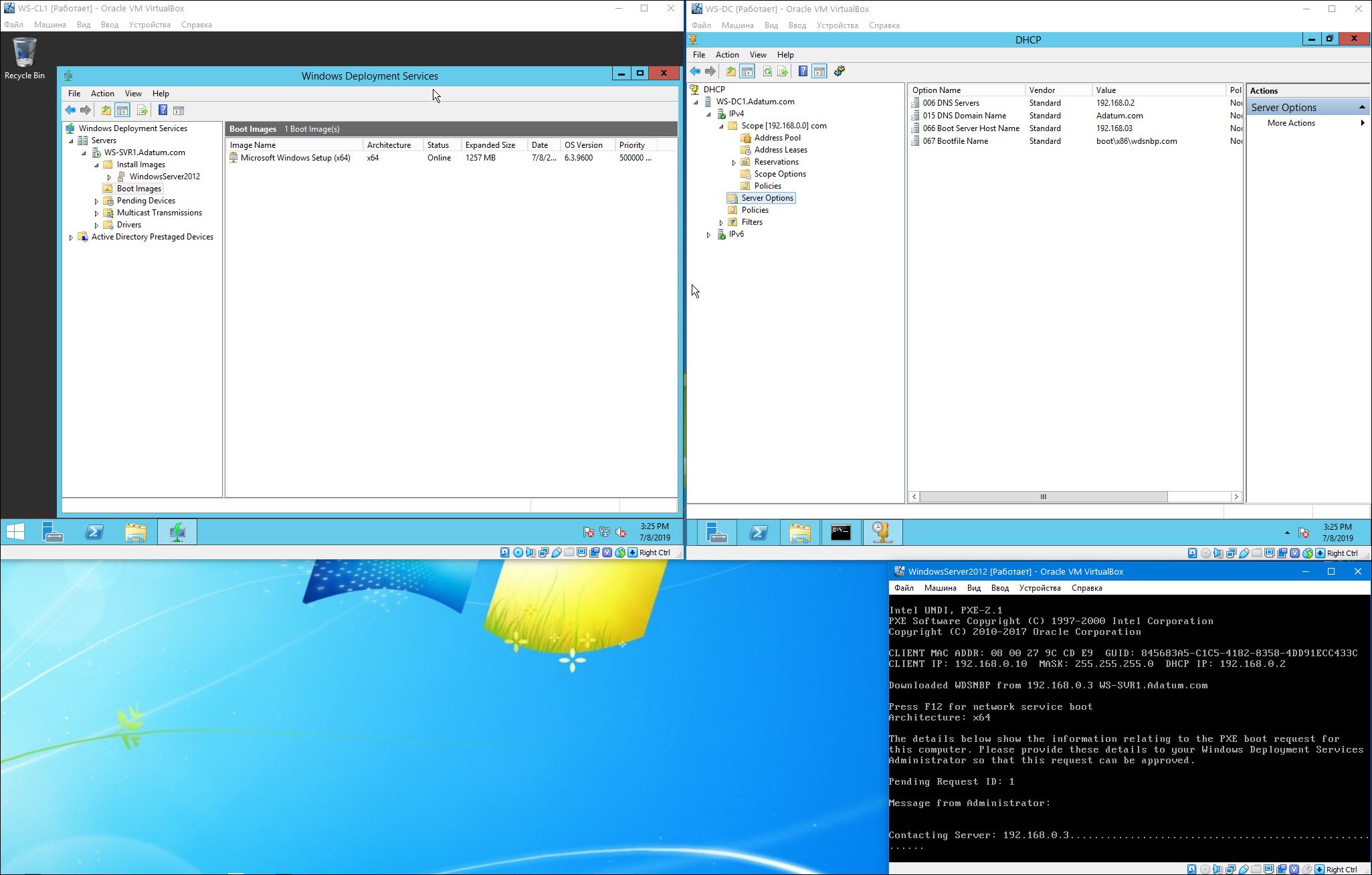The image size is (1372, 875).
Task: Toggle Action Pane icon in WDS toolbar
Action: click(x=179, y=110)
